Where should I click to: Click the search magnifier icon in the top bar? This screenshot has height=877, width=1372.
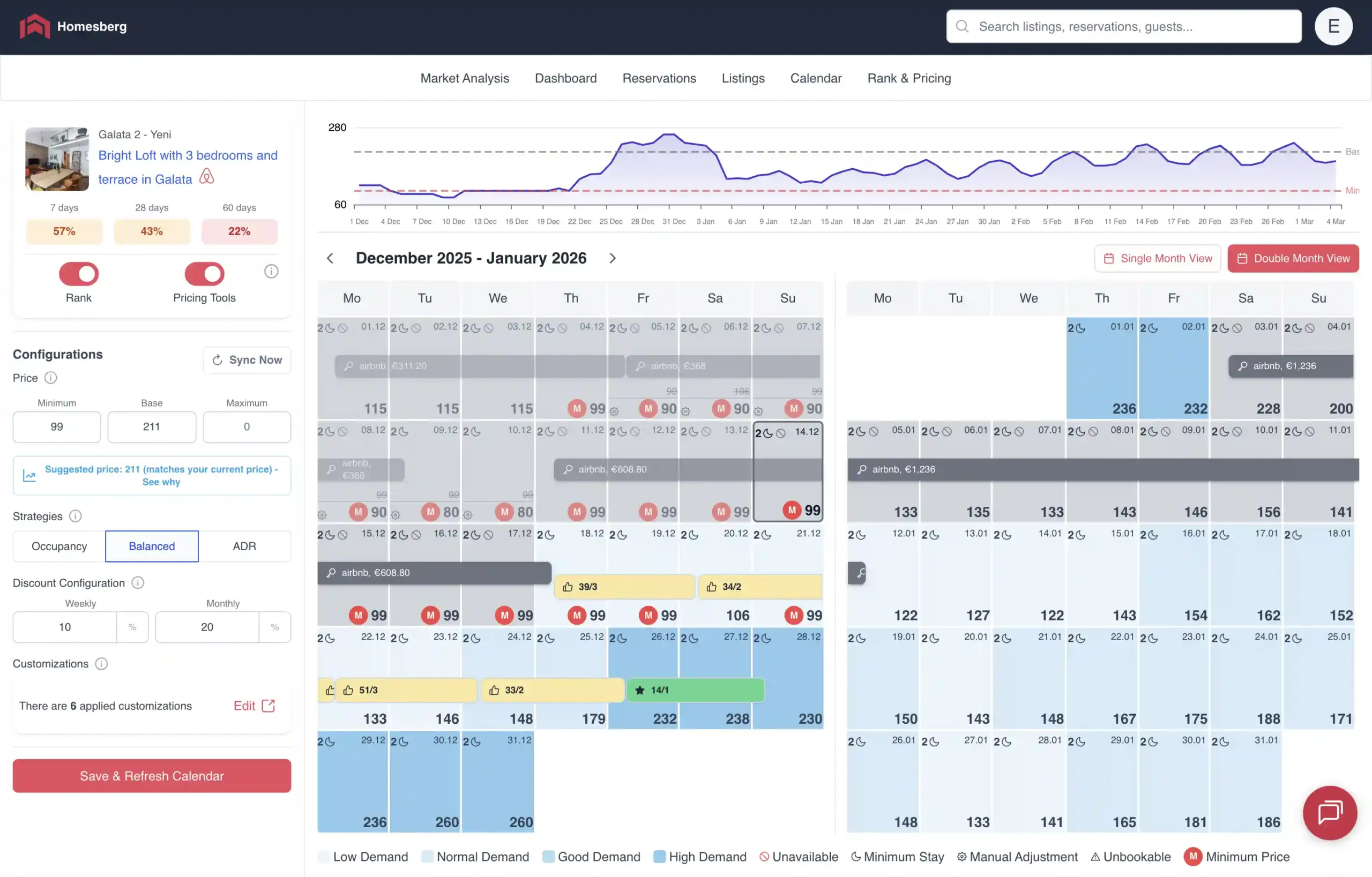[x=962, y=26]
